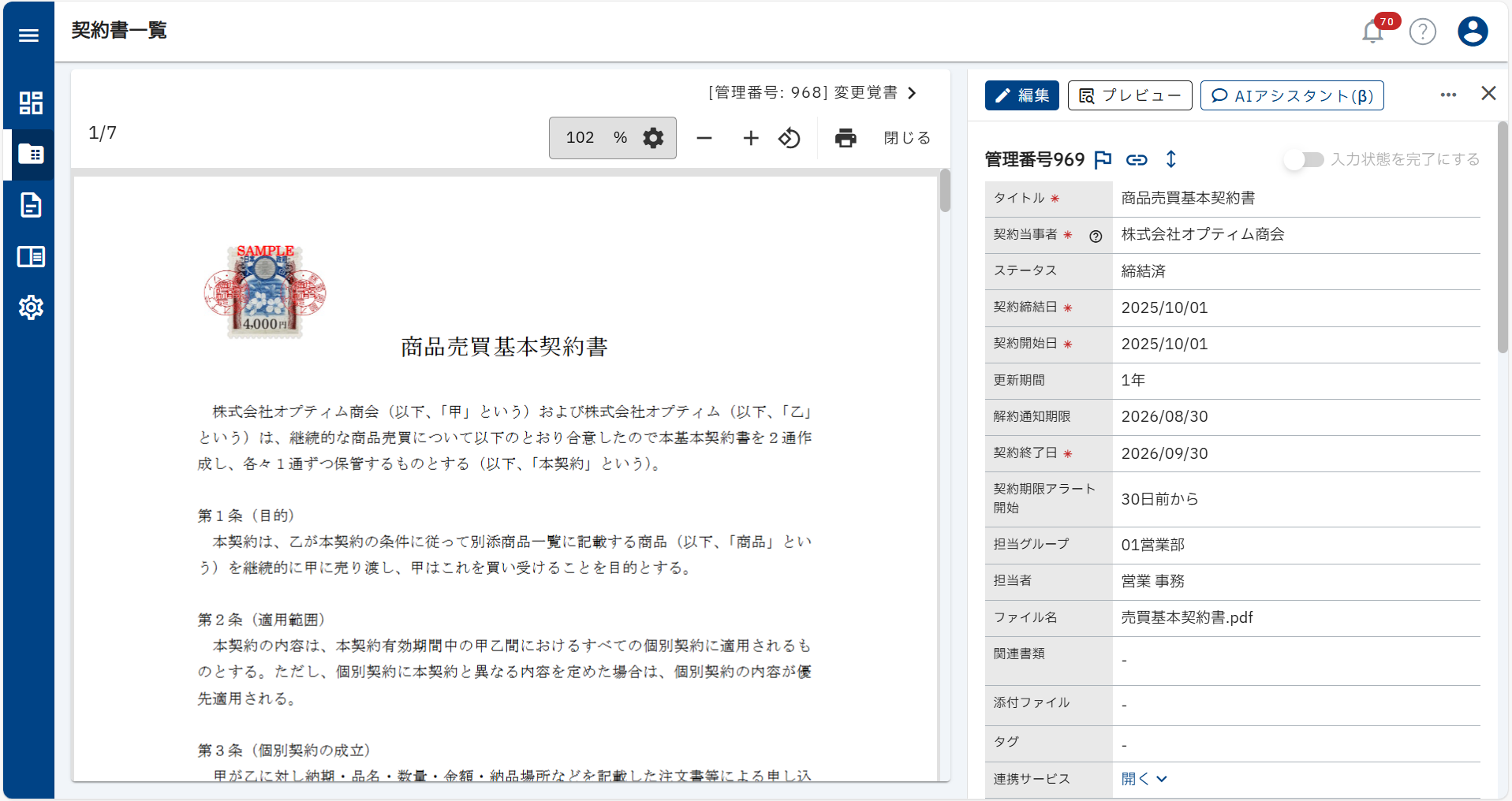Screen dimensions: 1512x801
Task: Zoom in on the PDF with plus
Action: pyautogui.click(x=750, y=137)
